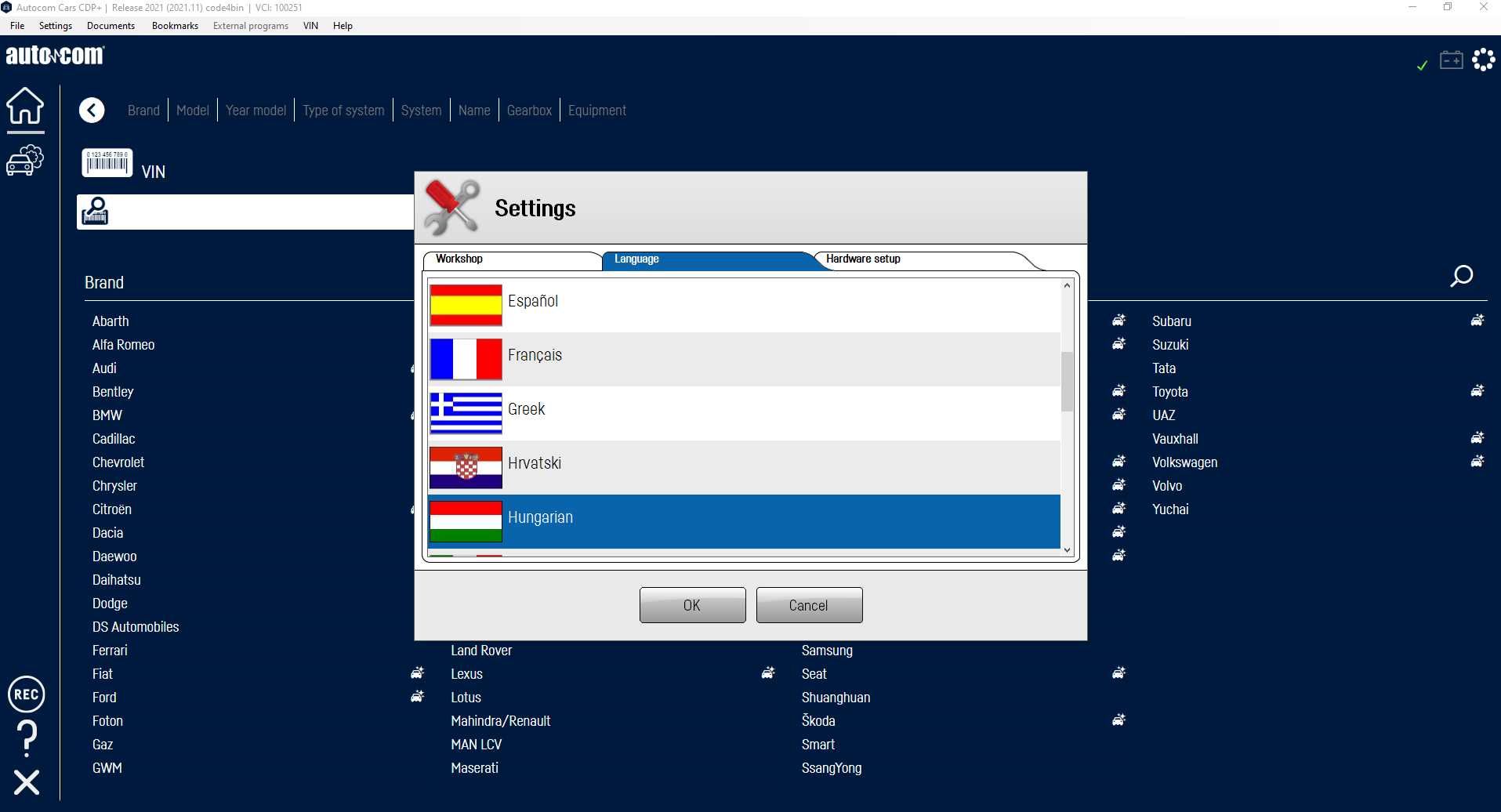Switch to the Workshop tab
The width and height of the screenshot is (1501, 812).
click(512, 259)
